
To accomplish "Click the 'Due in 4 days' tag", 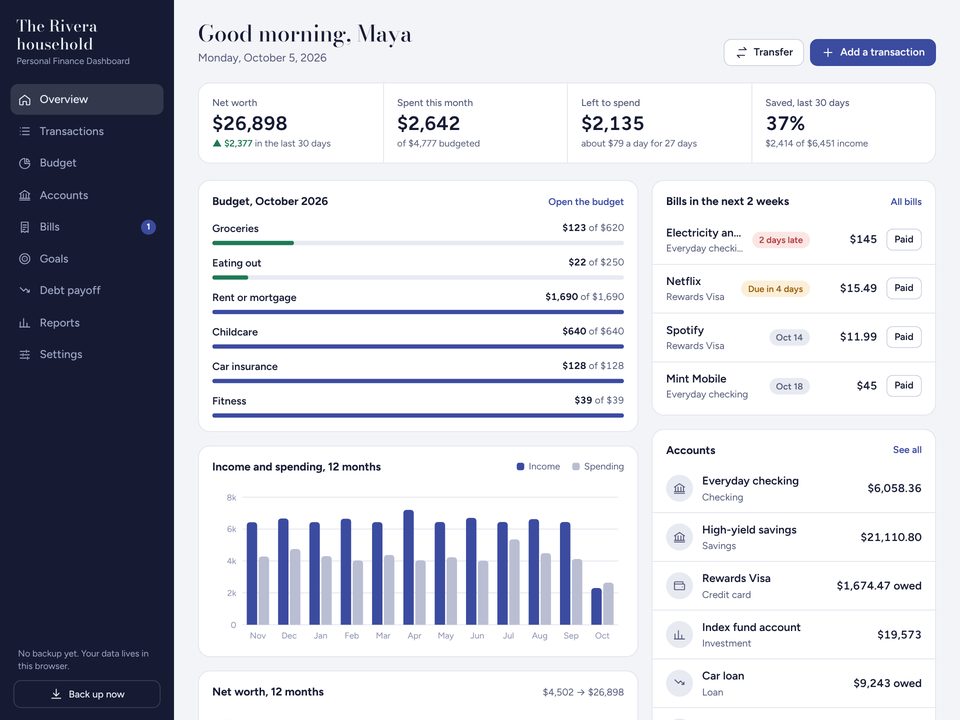I will (775, 289).
